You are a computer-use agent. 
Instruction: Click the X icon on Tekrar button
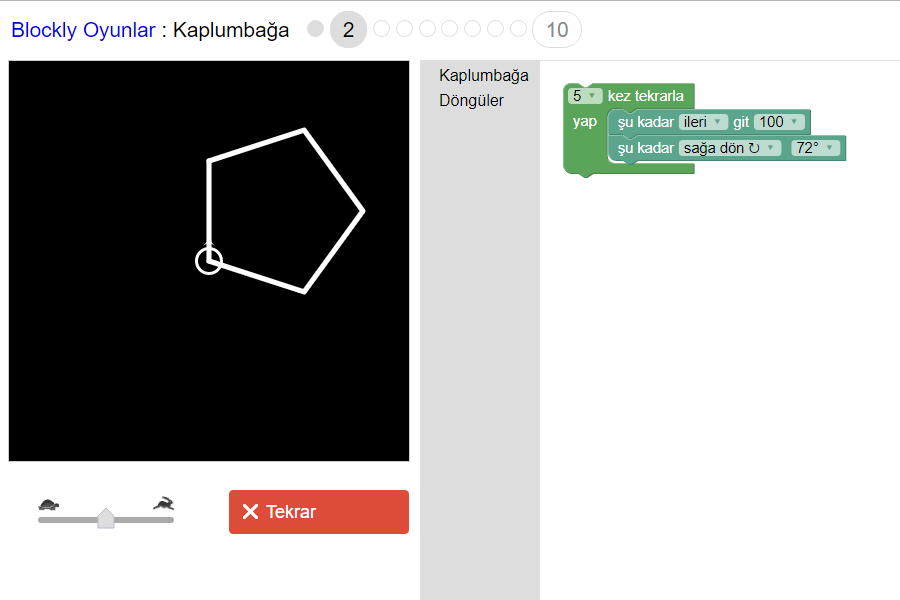[250, 512]
